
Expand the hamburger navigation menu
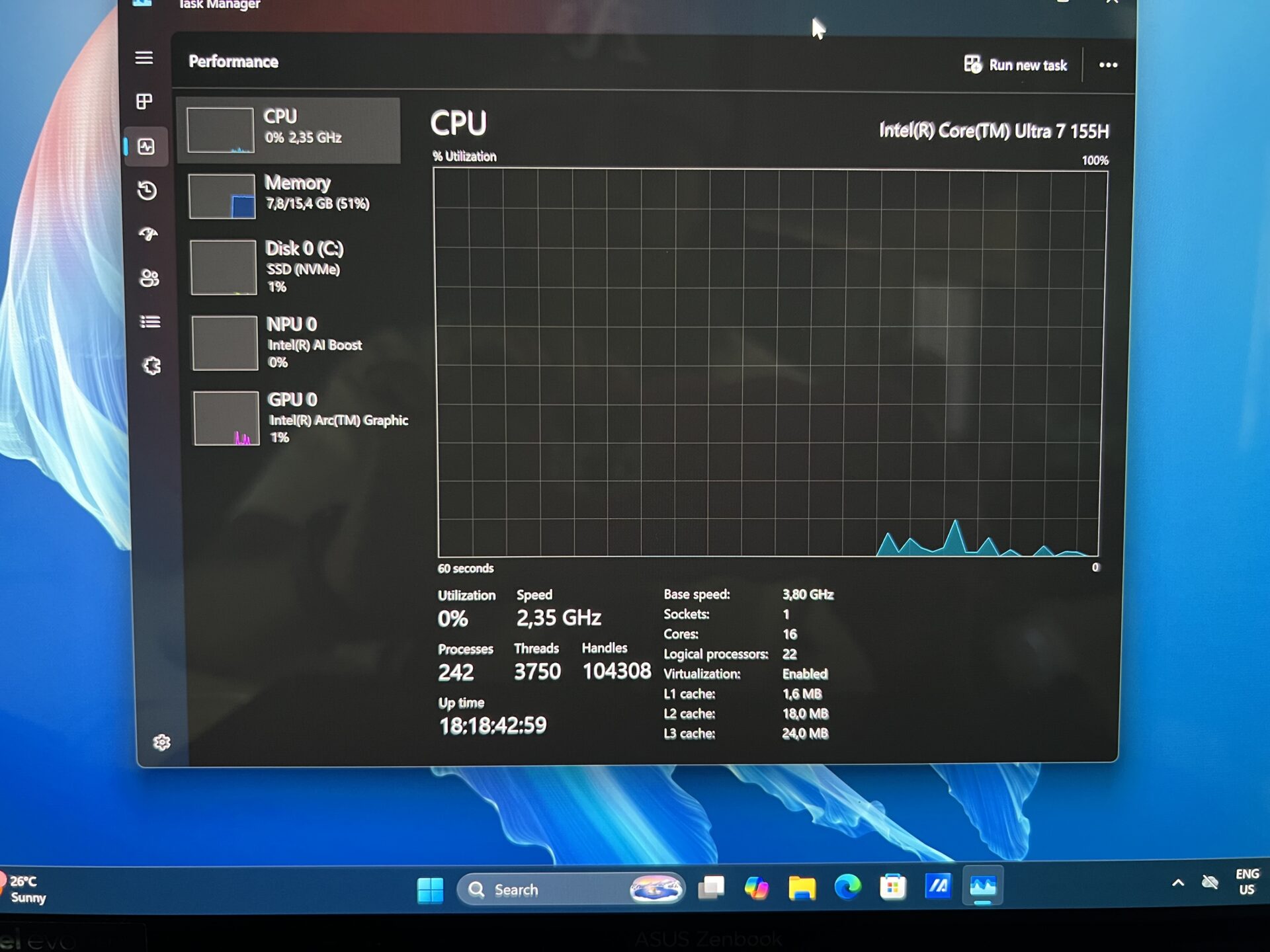(x=144, y=58)
